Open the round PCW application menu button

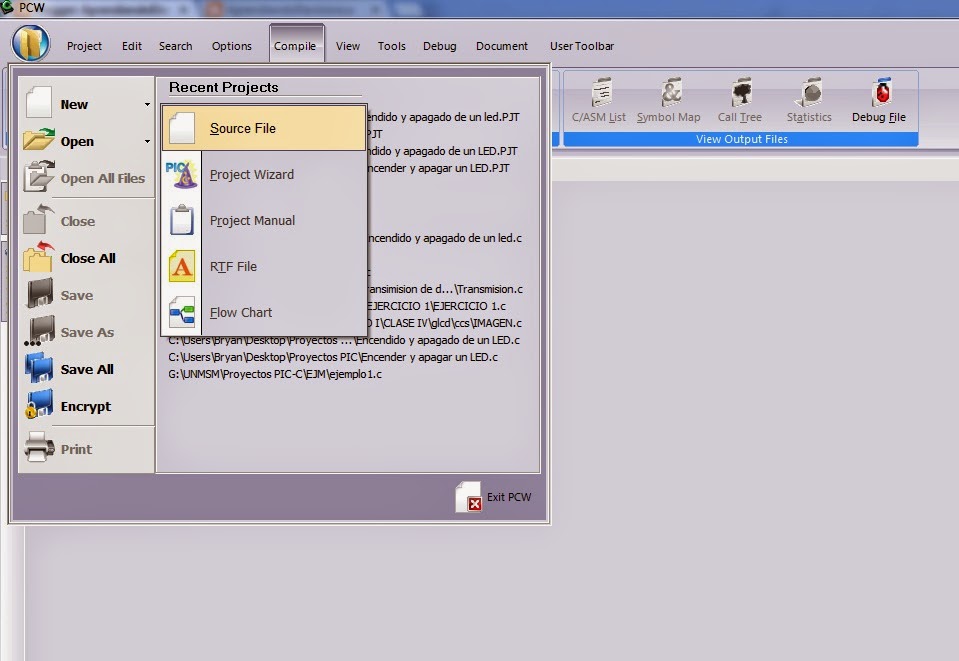pos(30,45)
